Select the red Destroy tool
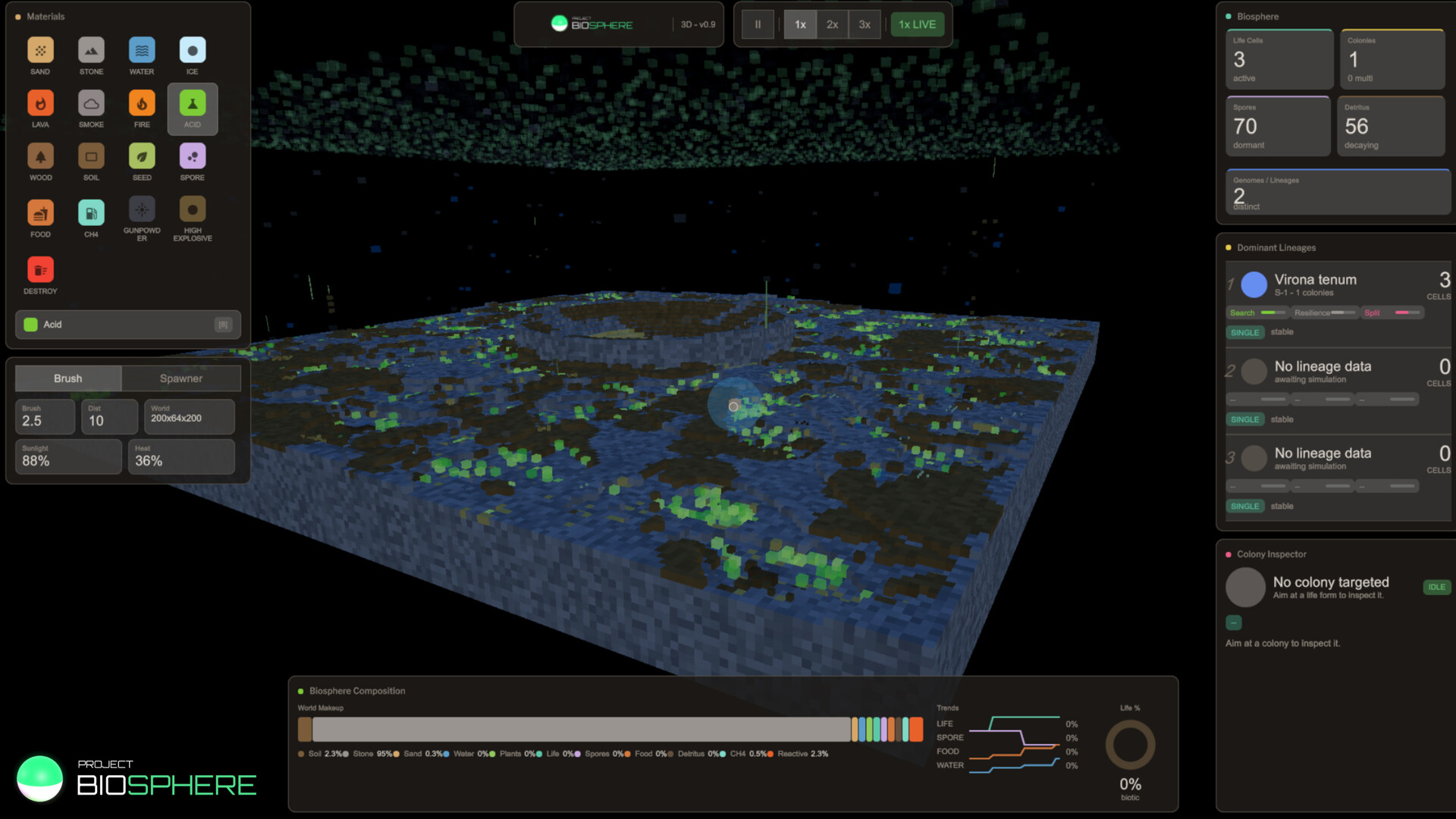This screenshot has height=819, width=1456. click(x=40, y=271)
